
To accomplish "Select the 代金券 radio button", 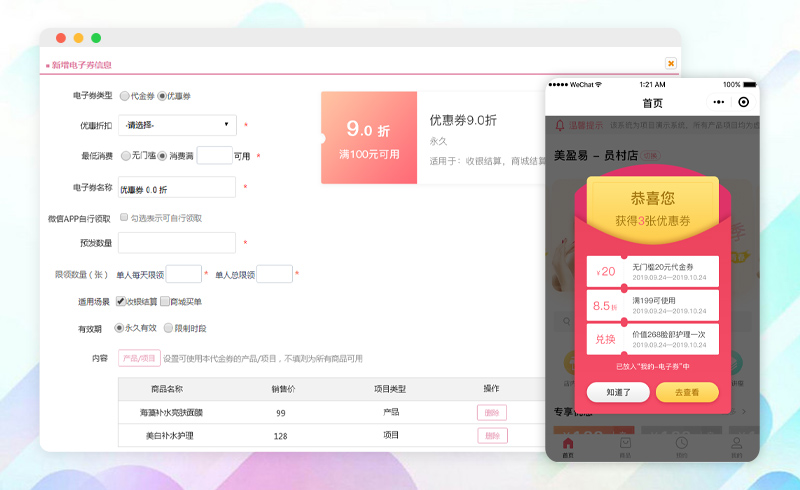I will (x=125, y=96).
